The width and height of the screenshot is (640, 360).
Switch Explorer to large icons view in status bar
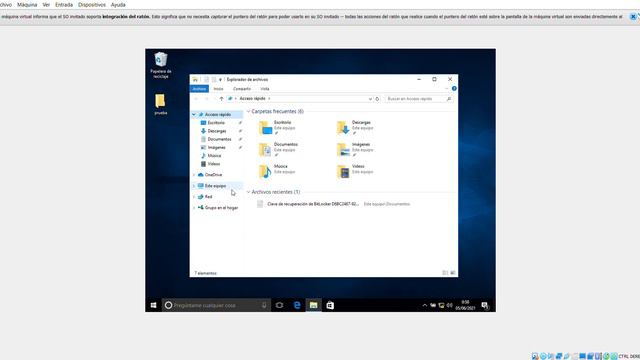(453, 273)
